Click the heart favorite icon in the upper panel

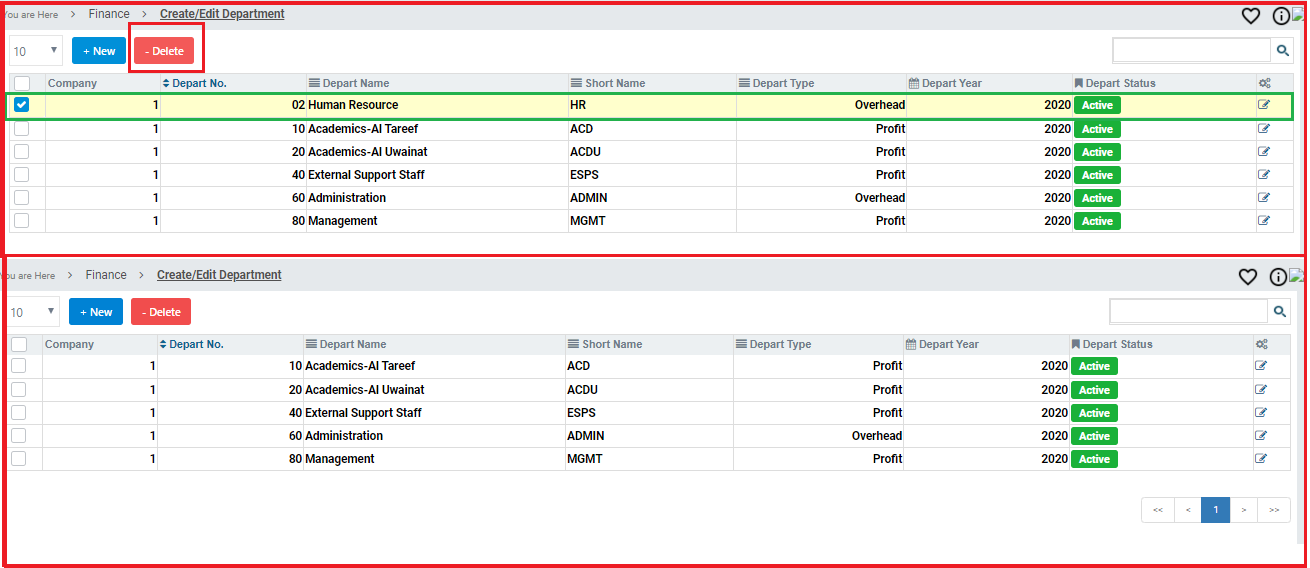pyautogui.click(x=1250, y=15)
